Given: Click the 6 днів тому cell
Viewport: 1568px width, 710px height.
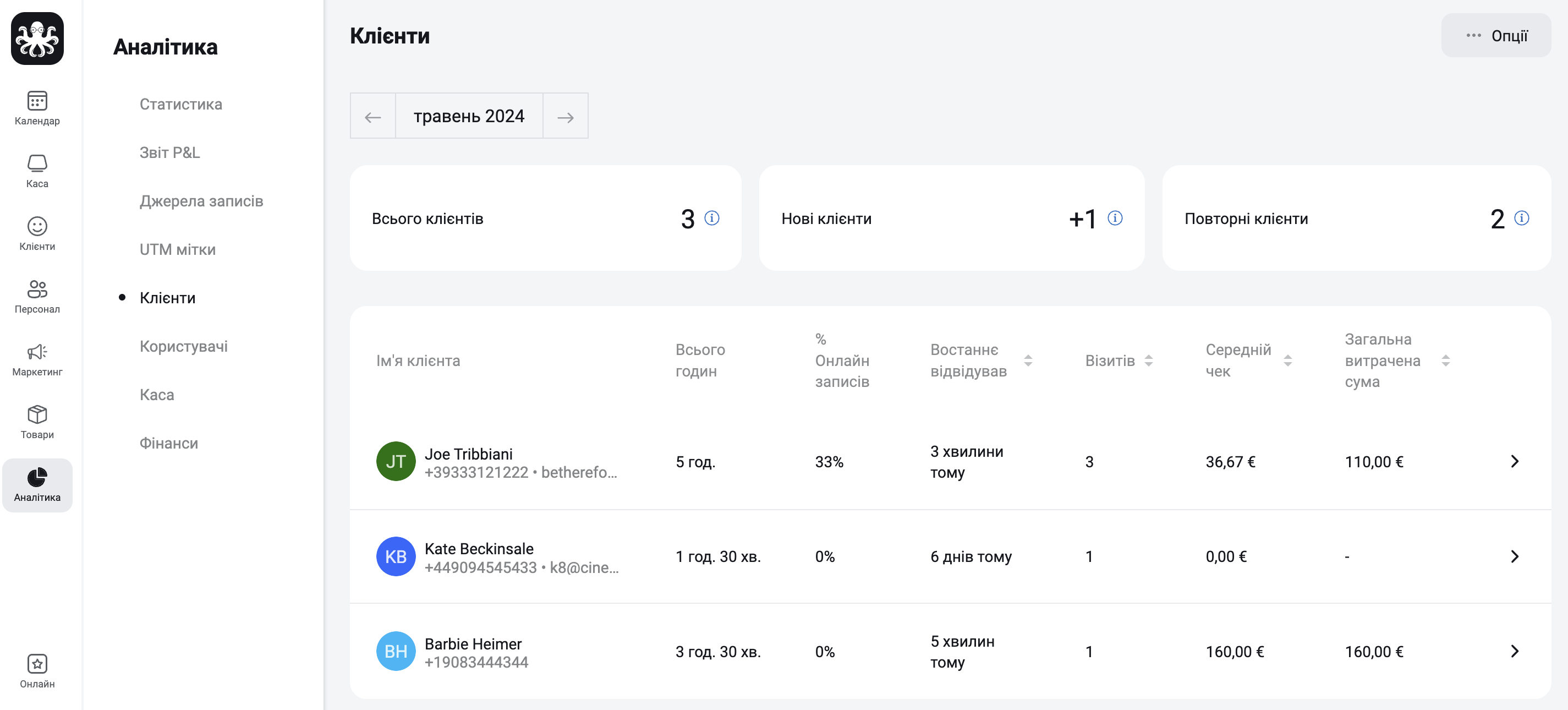Looking at the screenshot, I should pyautogui.click(x=972, y=556).
